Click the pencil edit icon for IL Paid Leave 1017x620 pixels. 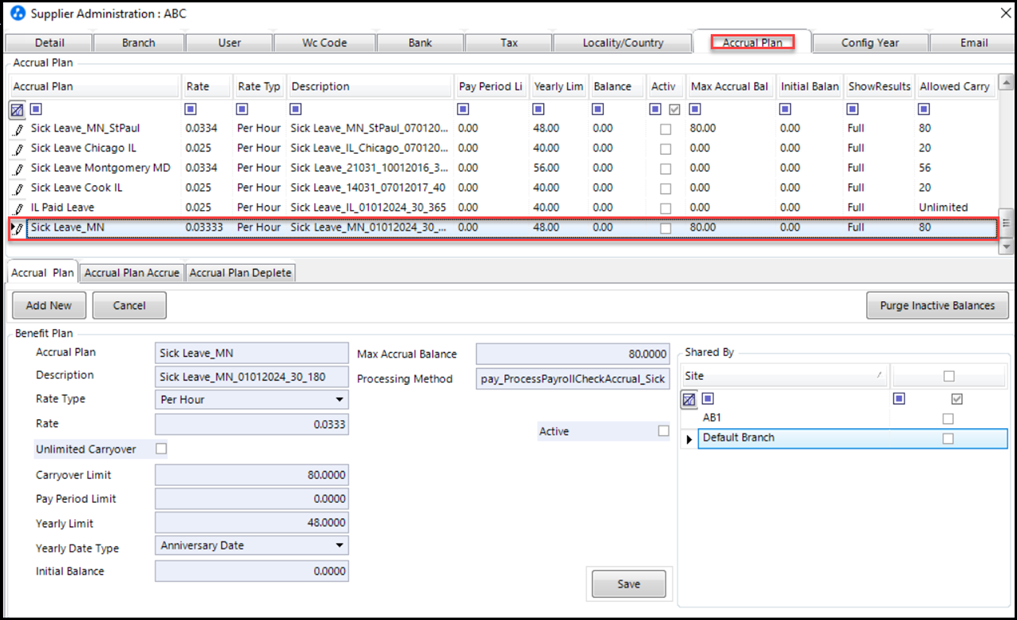(x=19, y=208)
